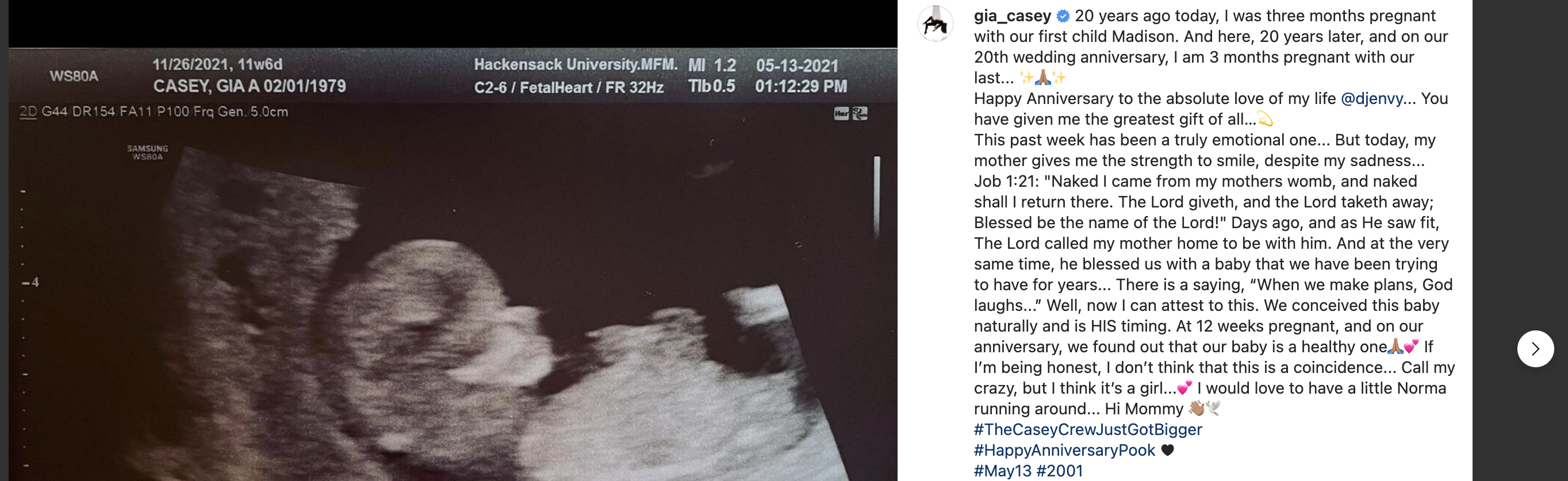Viewport: 1568px width, 481px height.
Task: Open the #May13 hashtag
Action: pos(1002,471)
